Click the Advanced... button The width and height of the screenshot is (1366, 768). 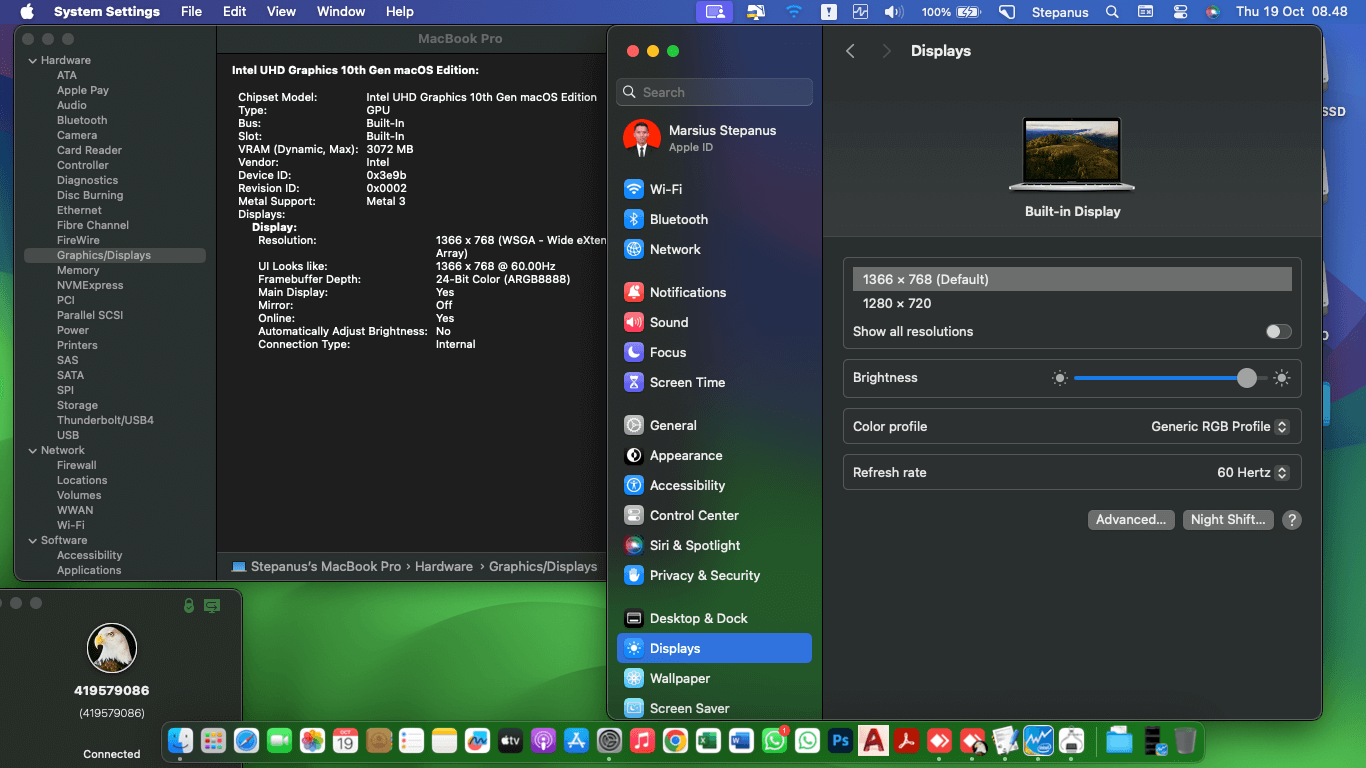(1131, 520)
